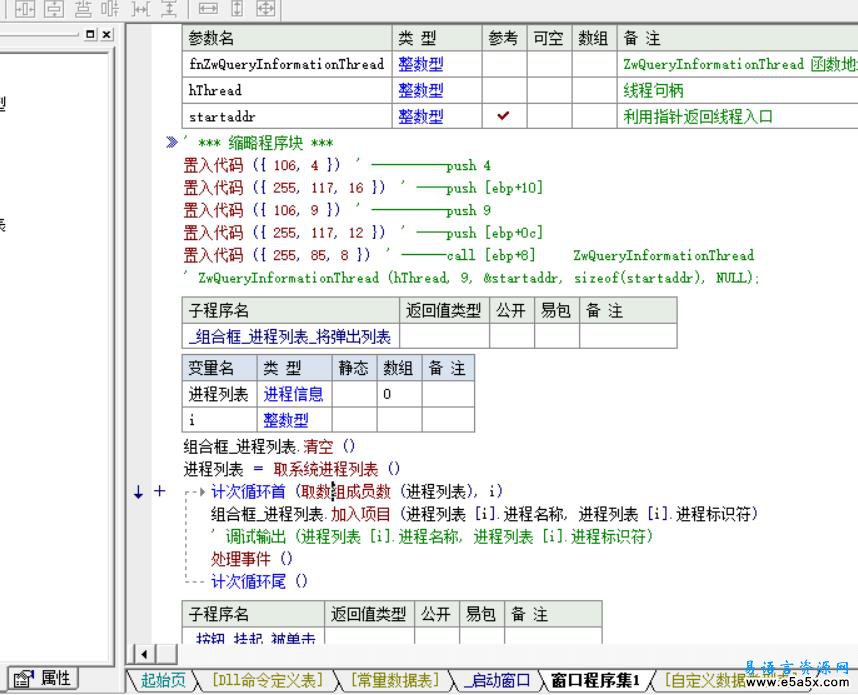Open 返回值类型 cell of _组合框_进程列表_将弹出列表
Screen dimensions: 858x695
click(444, 336)
